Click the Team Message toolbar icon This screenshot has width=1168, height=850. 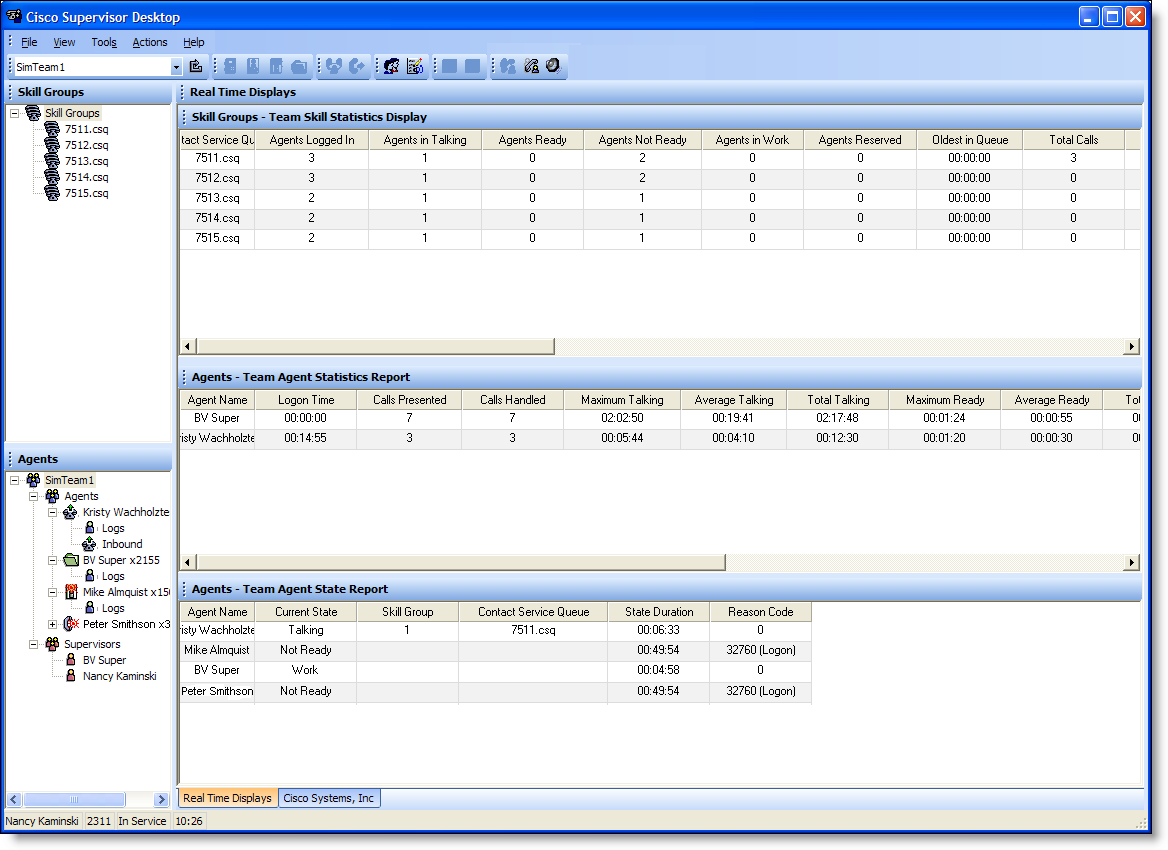pos(415,66)
